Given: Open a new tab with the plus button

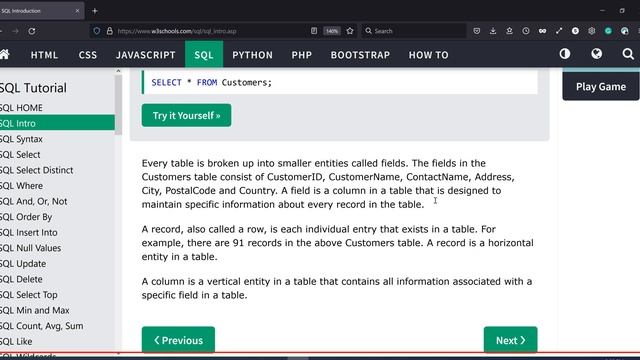Looking at the screenshot, I should [x=95, y=11].
